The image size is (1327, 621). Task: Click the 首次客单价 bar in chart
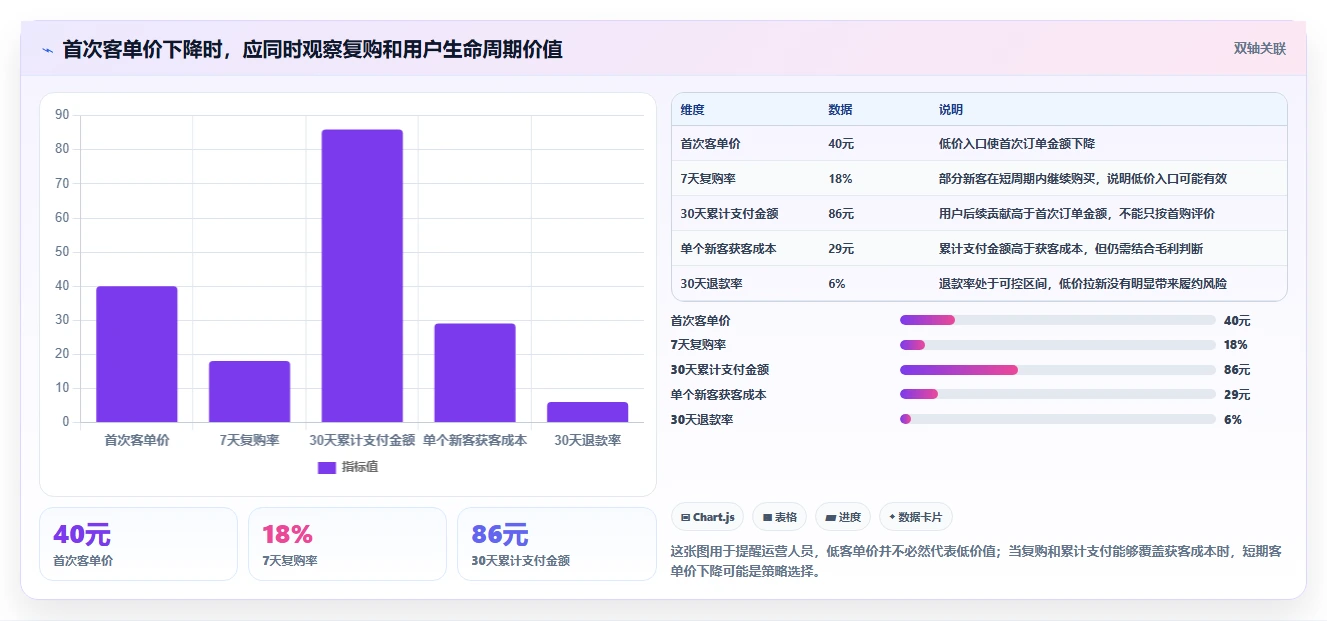tap(137, 354)
